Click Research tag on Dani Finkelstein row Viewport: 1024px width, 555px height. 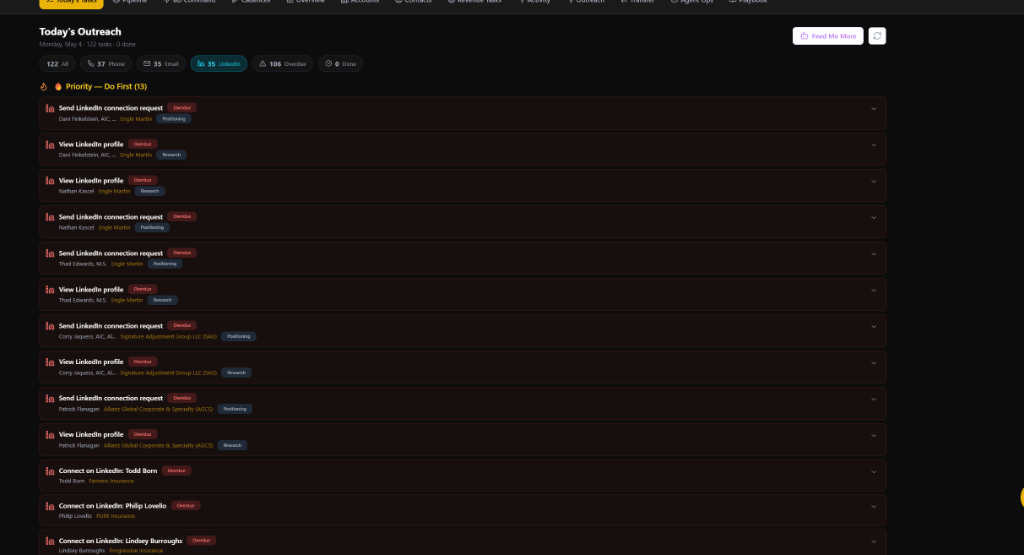tap(172, 155)
